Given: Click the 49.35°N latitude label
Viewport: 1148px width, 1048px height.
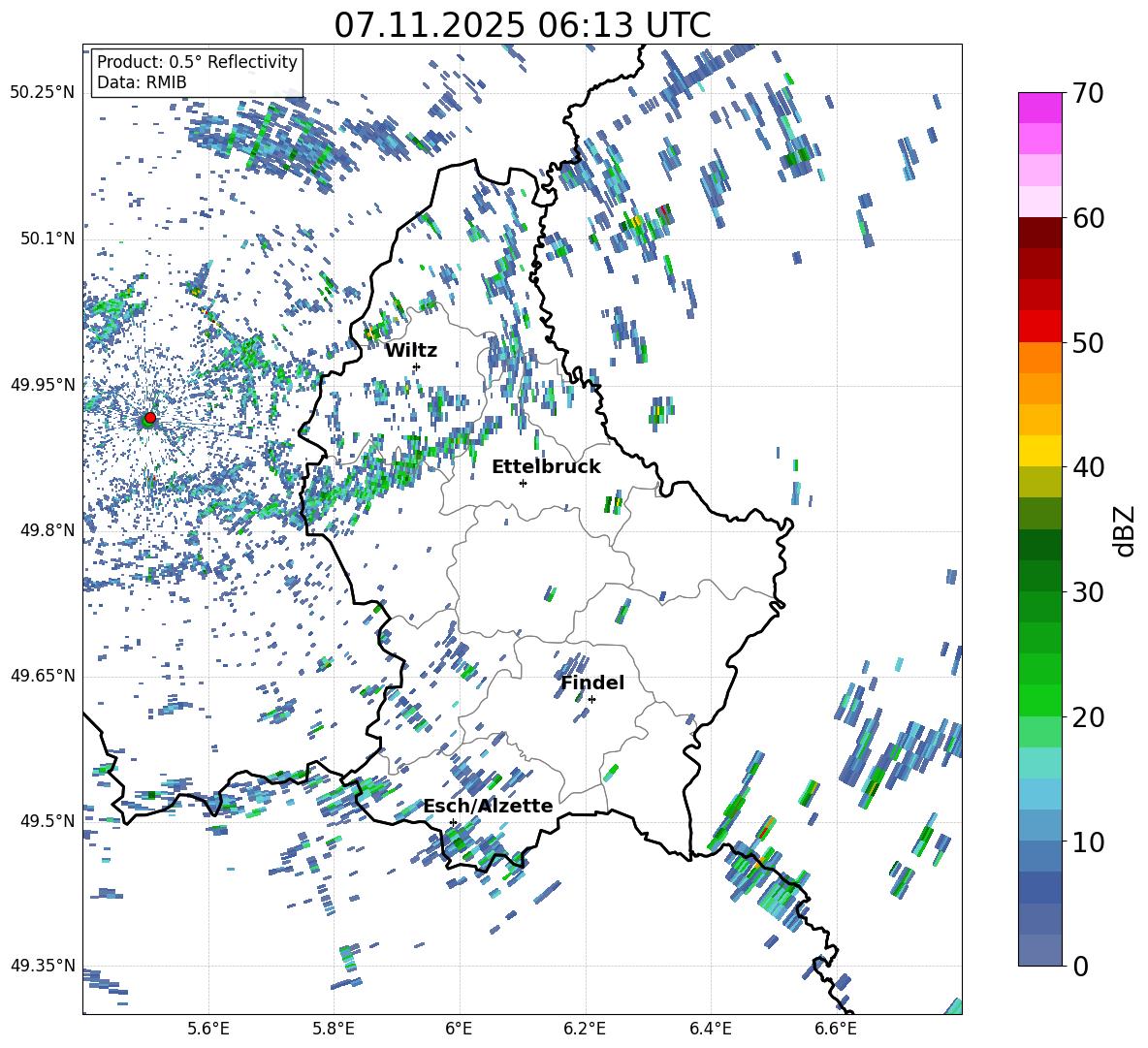Looking at the screenshot, I should (x=43, y=966).
